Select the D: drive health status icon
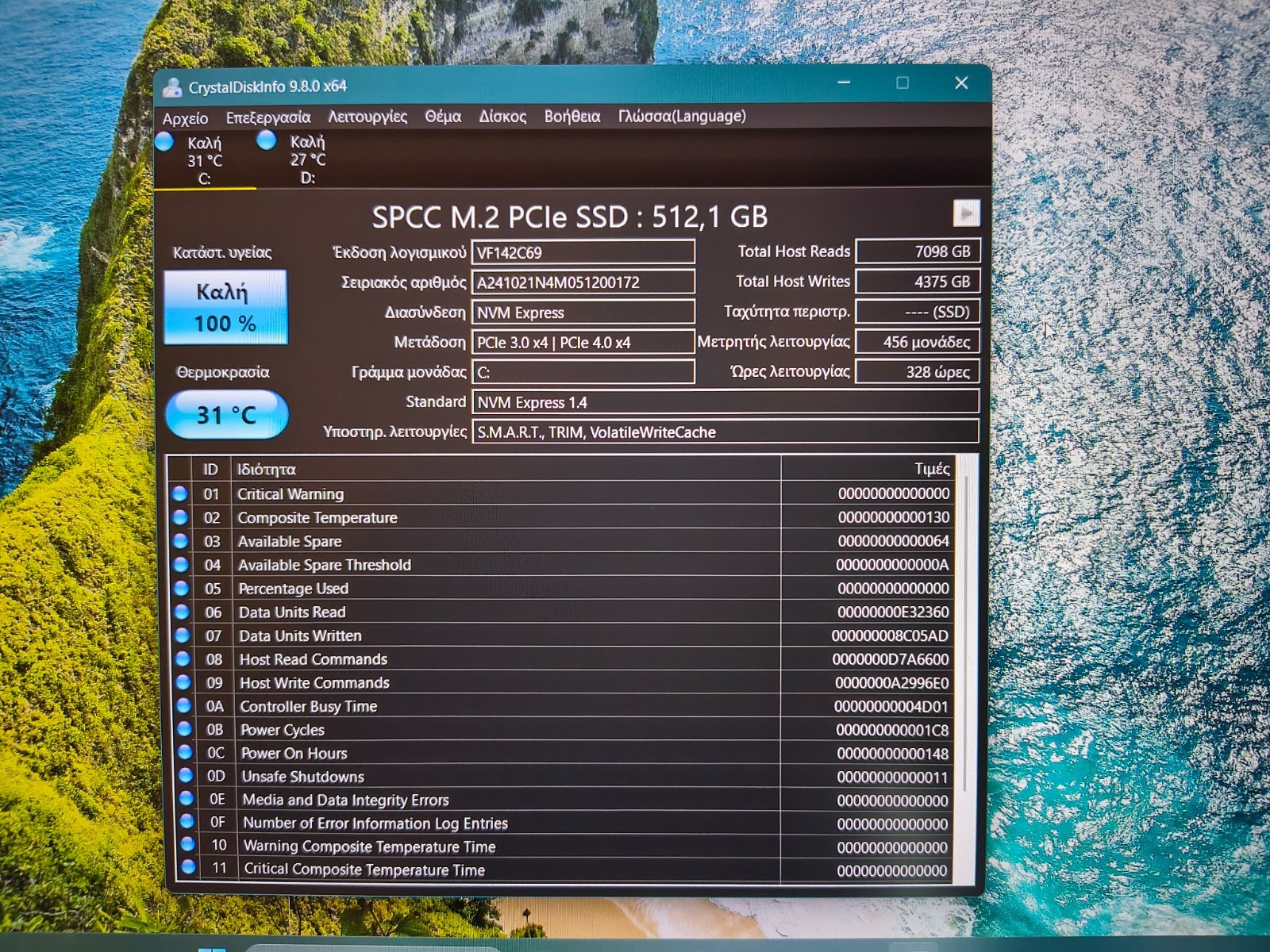The width and height of the screenshot is (1270, 952). 267,140
